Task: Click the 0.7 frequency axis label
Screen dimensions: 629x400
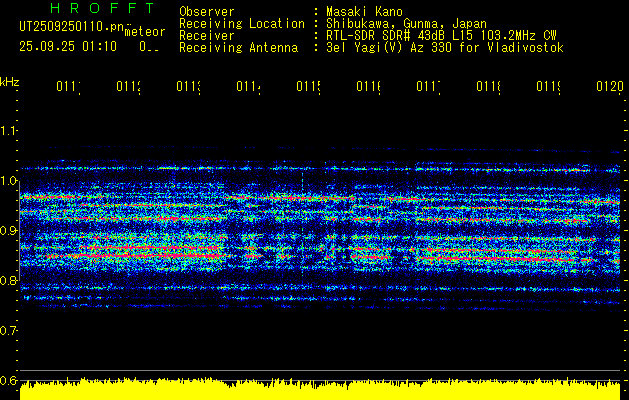Action: tap(8, 331)
